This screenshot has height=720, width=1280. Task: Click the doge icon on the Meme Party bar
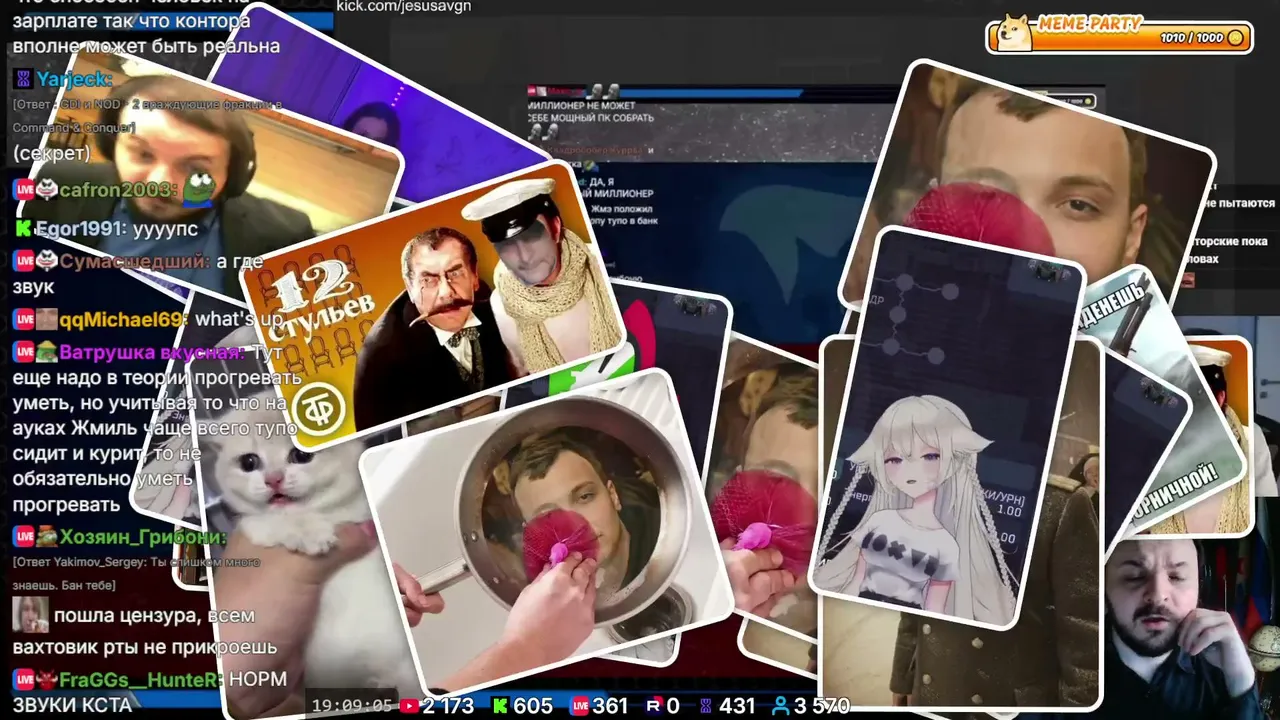[1015, 31]
